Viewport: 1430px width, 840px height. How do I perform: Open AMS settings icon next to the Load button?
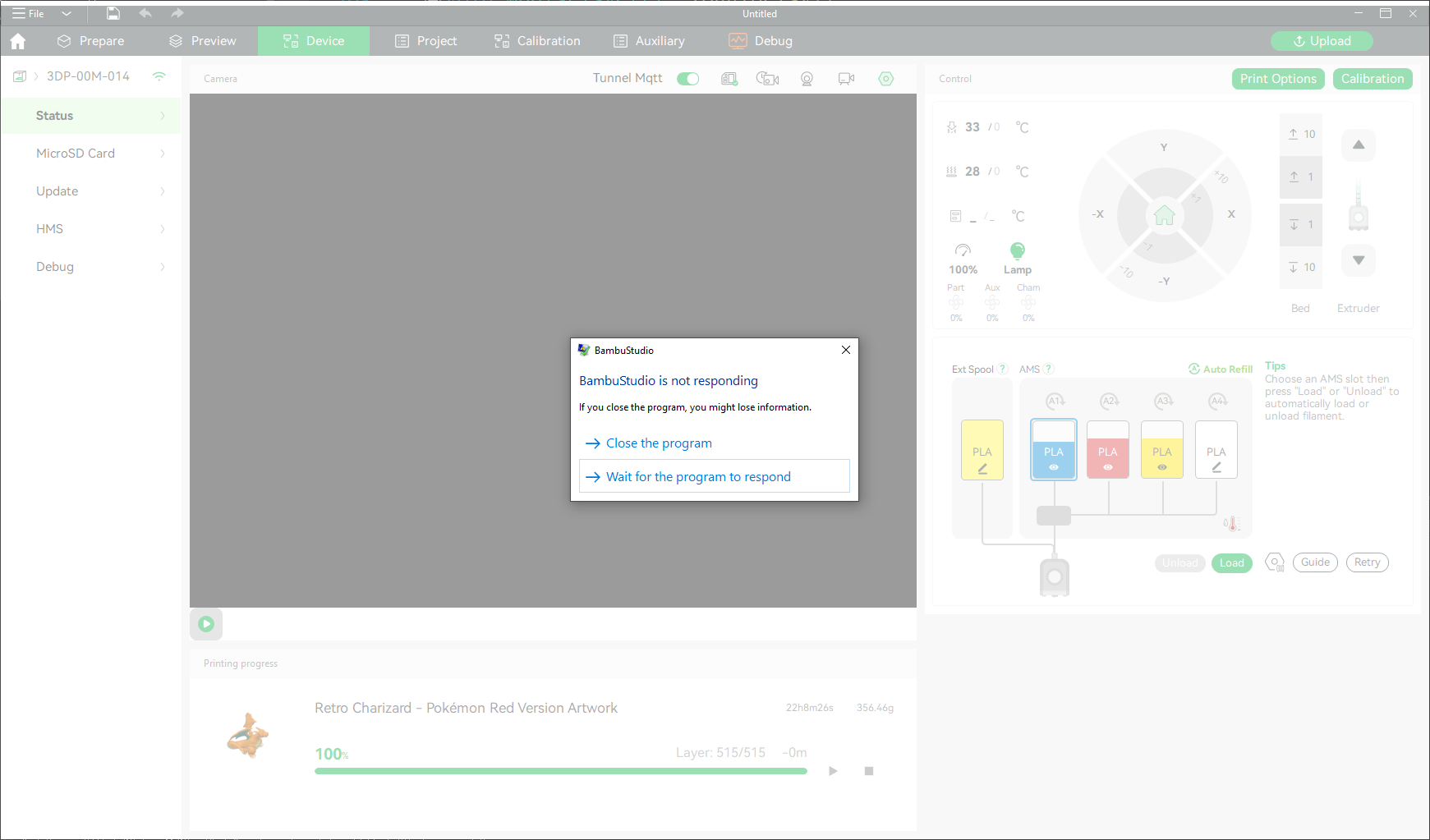[1275, 562]
